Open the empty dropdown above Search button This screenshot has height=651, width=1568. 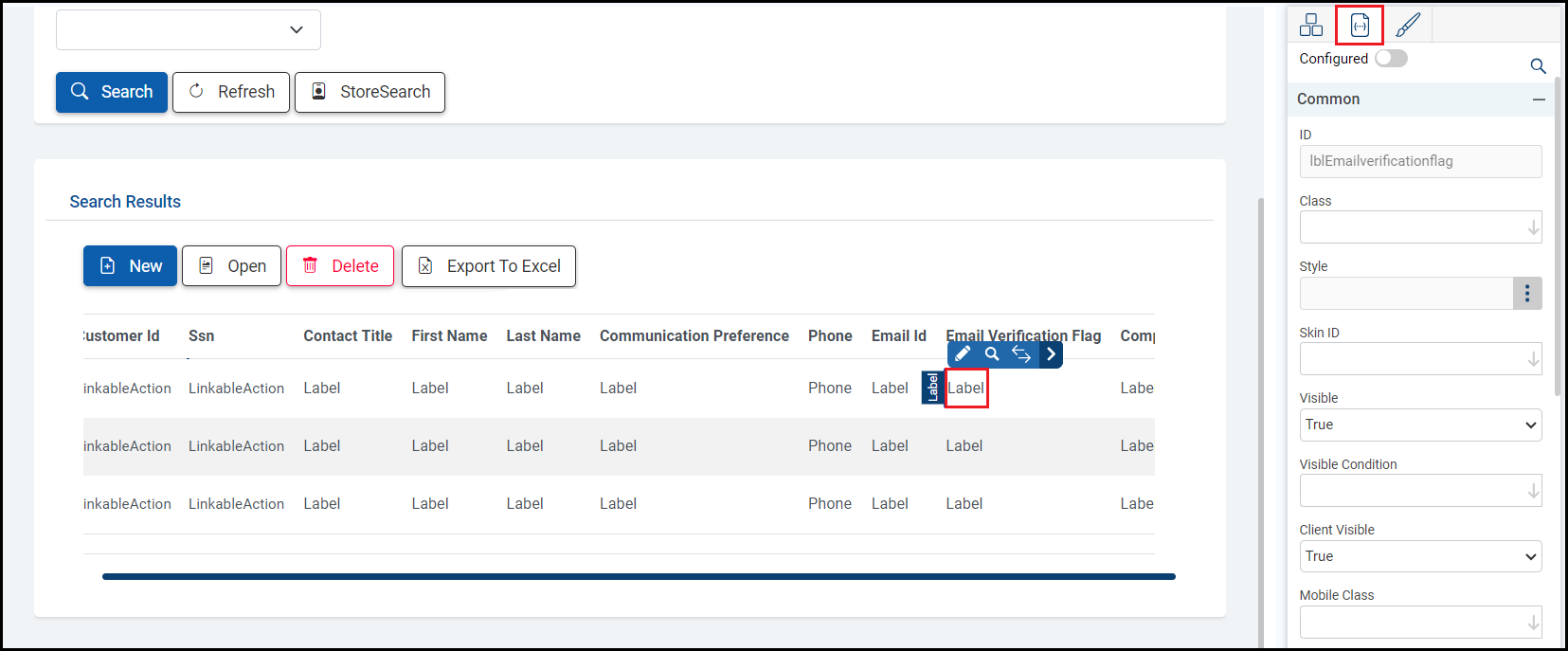pos(189,30)
